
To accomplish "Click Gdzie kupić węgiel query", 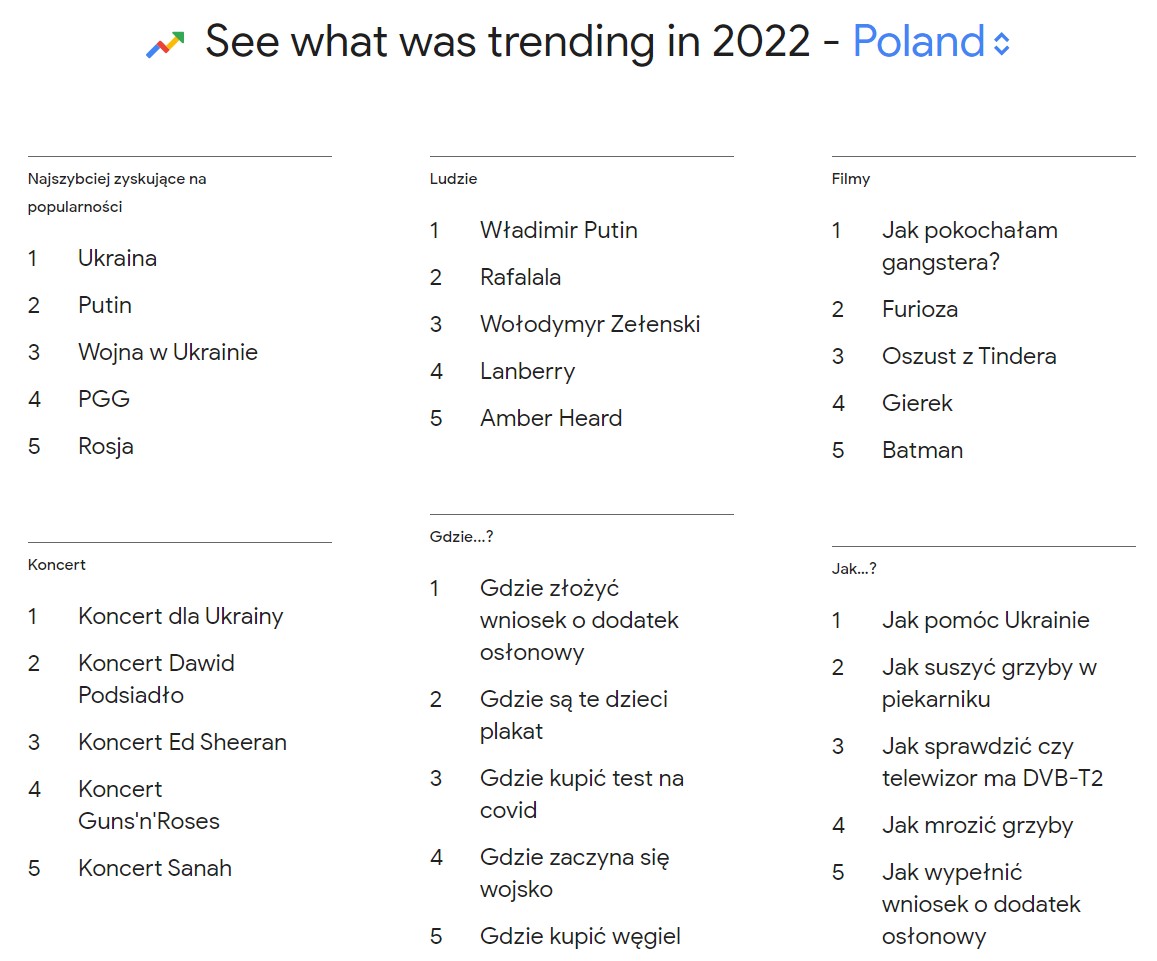I will pos(580,936).
